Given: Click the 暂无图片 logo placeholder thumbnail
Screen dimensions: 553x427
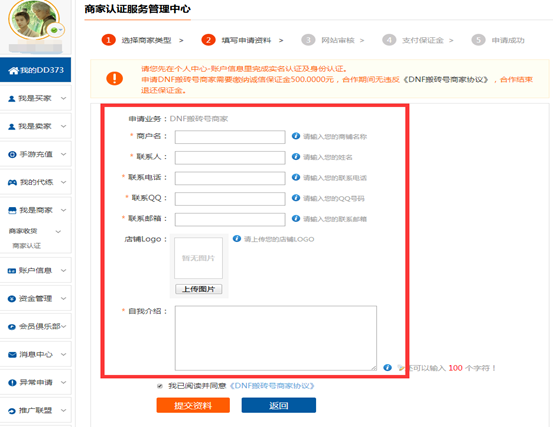Looking at the screenshot, I should tap(199, 258).
